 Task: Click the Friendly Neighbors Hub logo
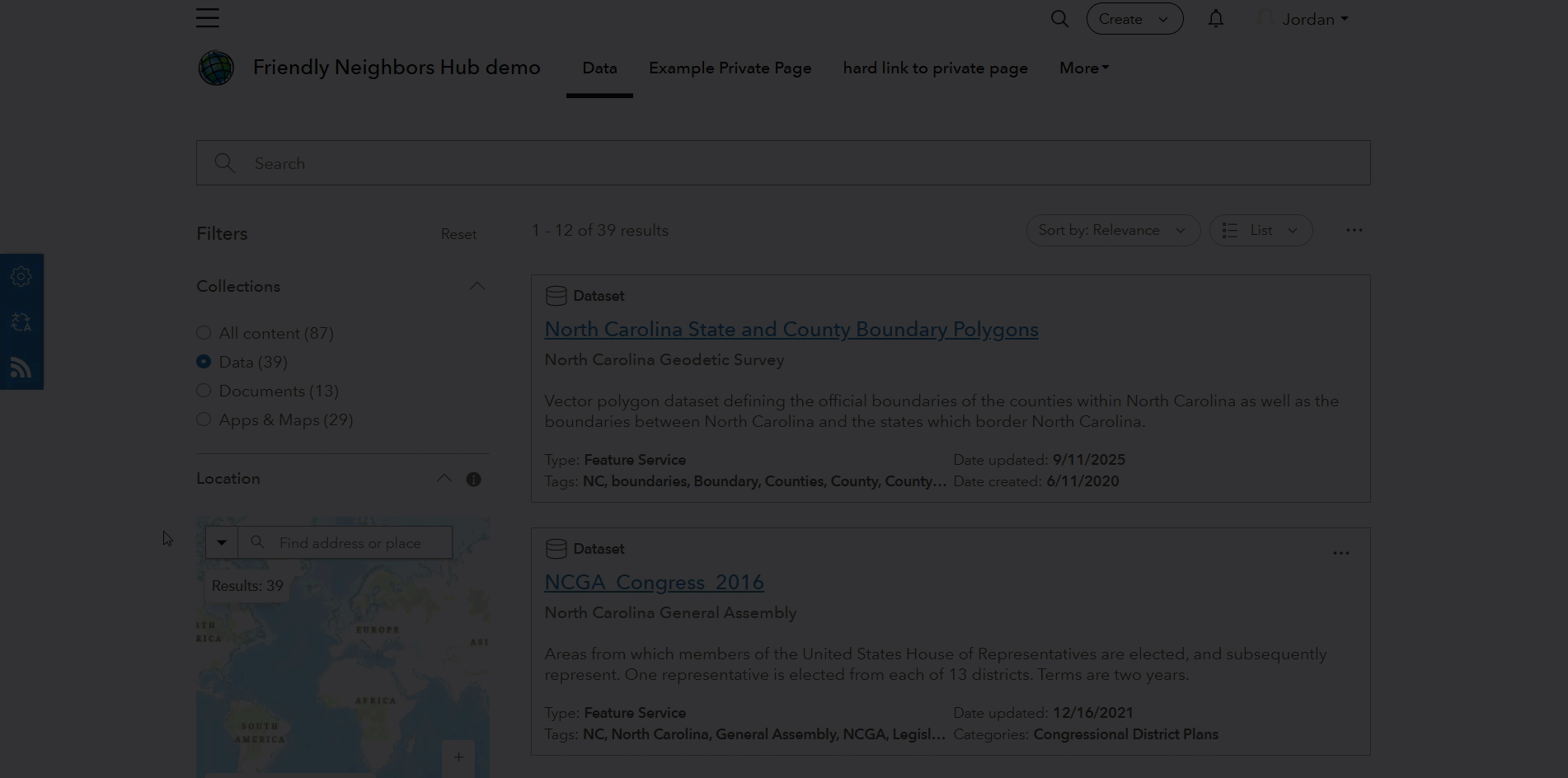pyautogui.click(x=215, y=68)
